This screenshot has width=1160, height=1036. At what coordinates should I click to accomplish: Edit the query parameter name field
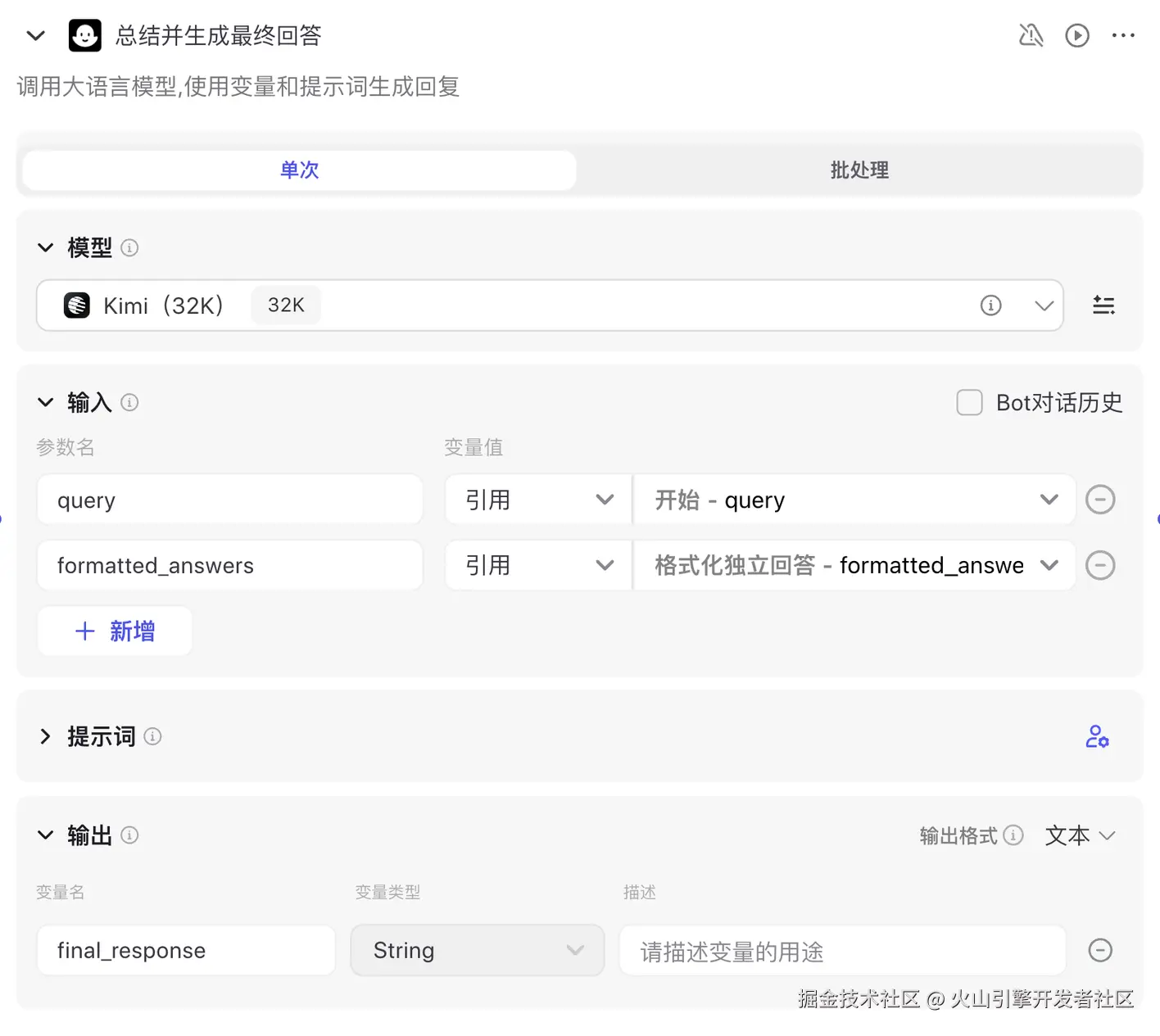(x=230, y=500)
